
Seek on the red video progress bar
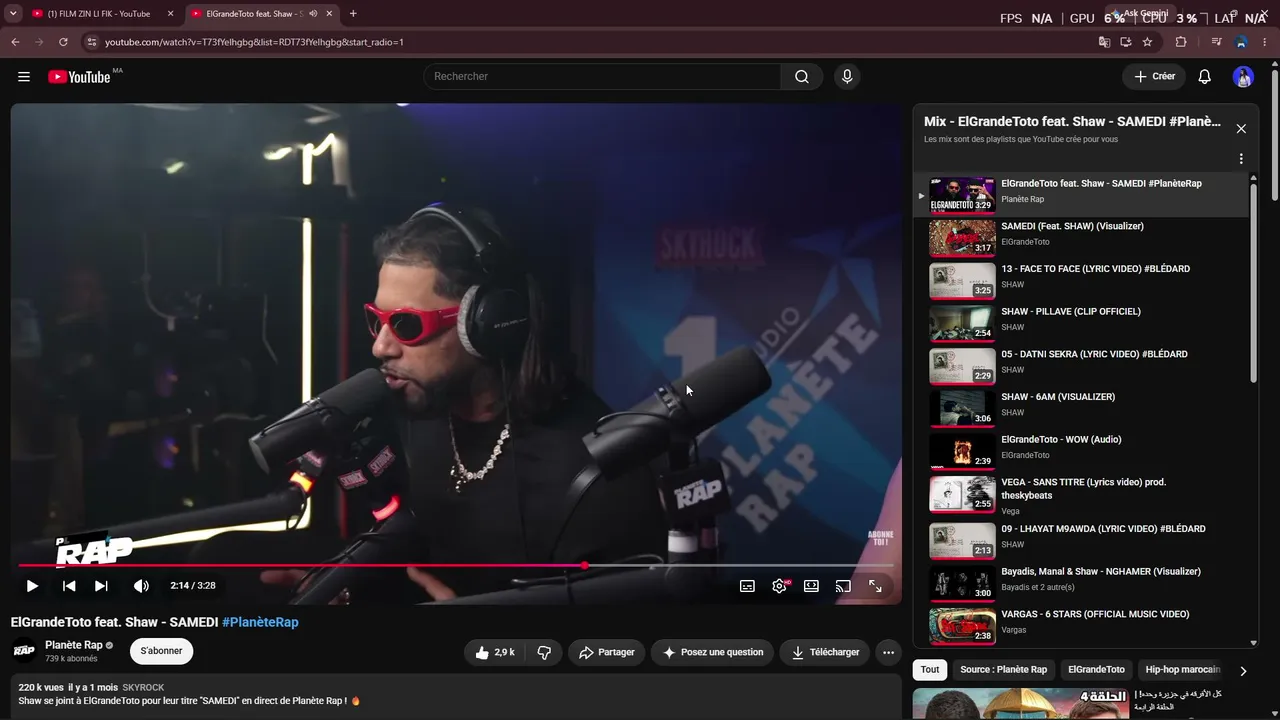pyautogui.click(x=454, y=566)
